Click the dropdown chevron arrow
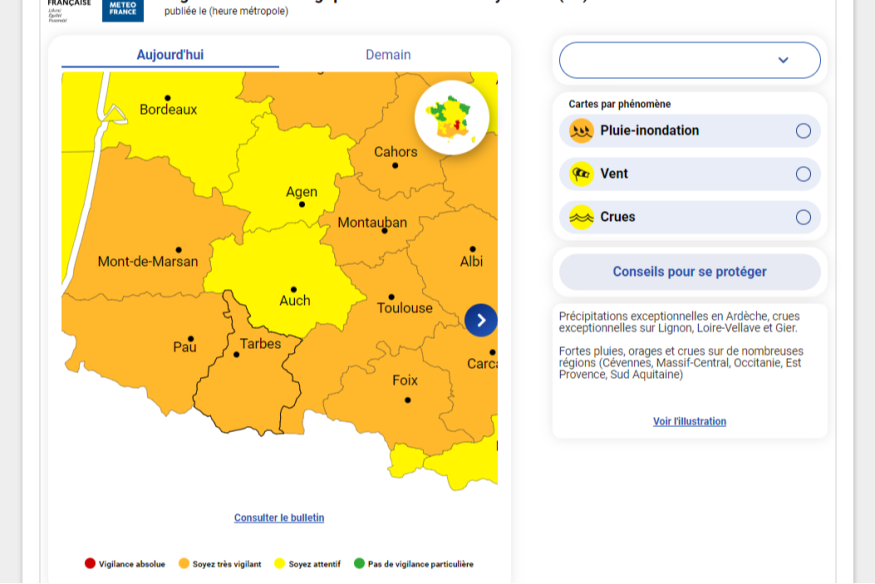The image size is (875, 584). pyautogui.click(x=783, y=60)
